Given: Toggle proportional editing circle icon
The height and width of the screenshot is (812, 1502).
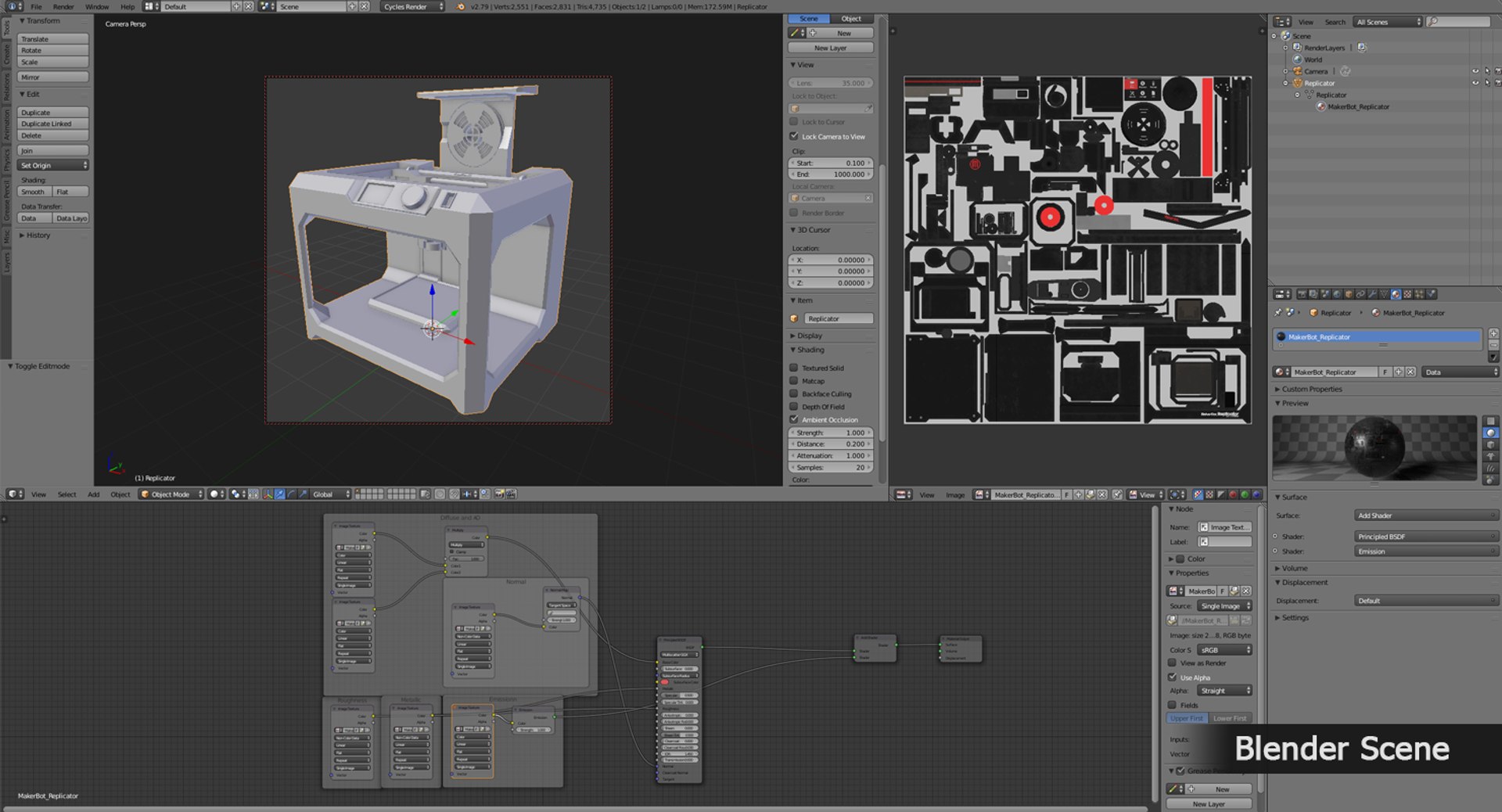Looking at the screenshot, I should (440, 494).
